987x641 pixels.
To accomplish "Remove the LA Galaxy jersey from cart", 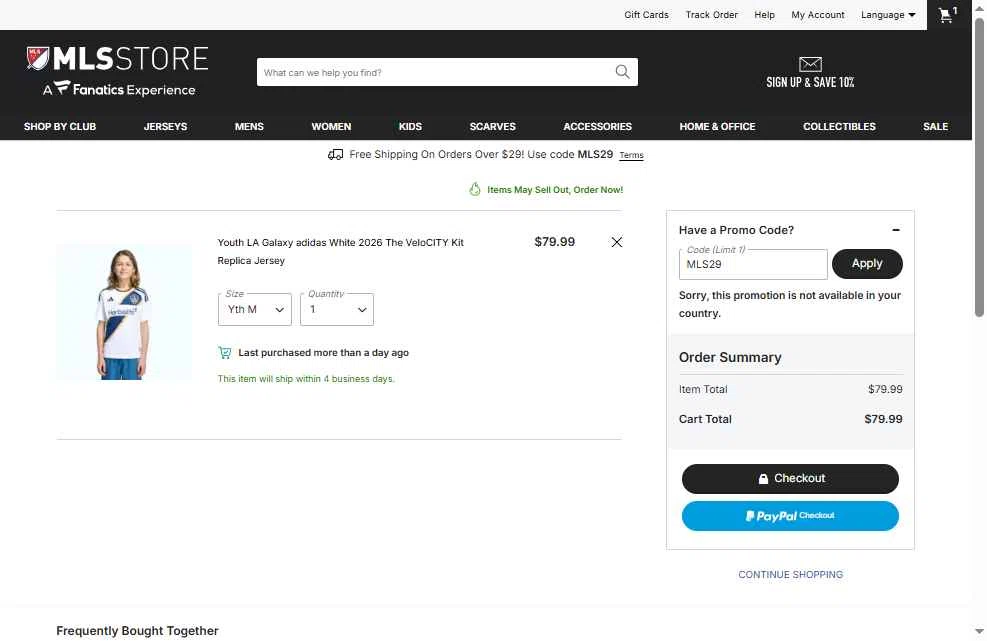I will tap(616, 242).
